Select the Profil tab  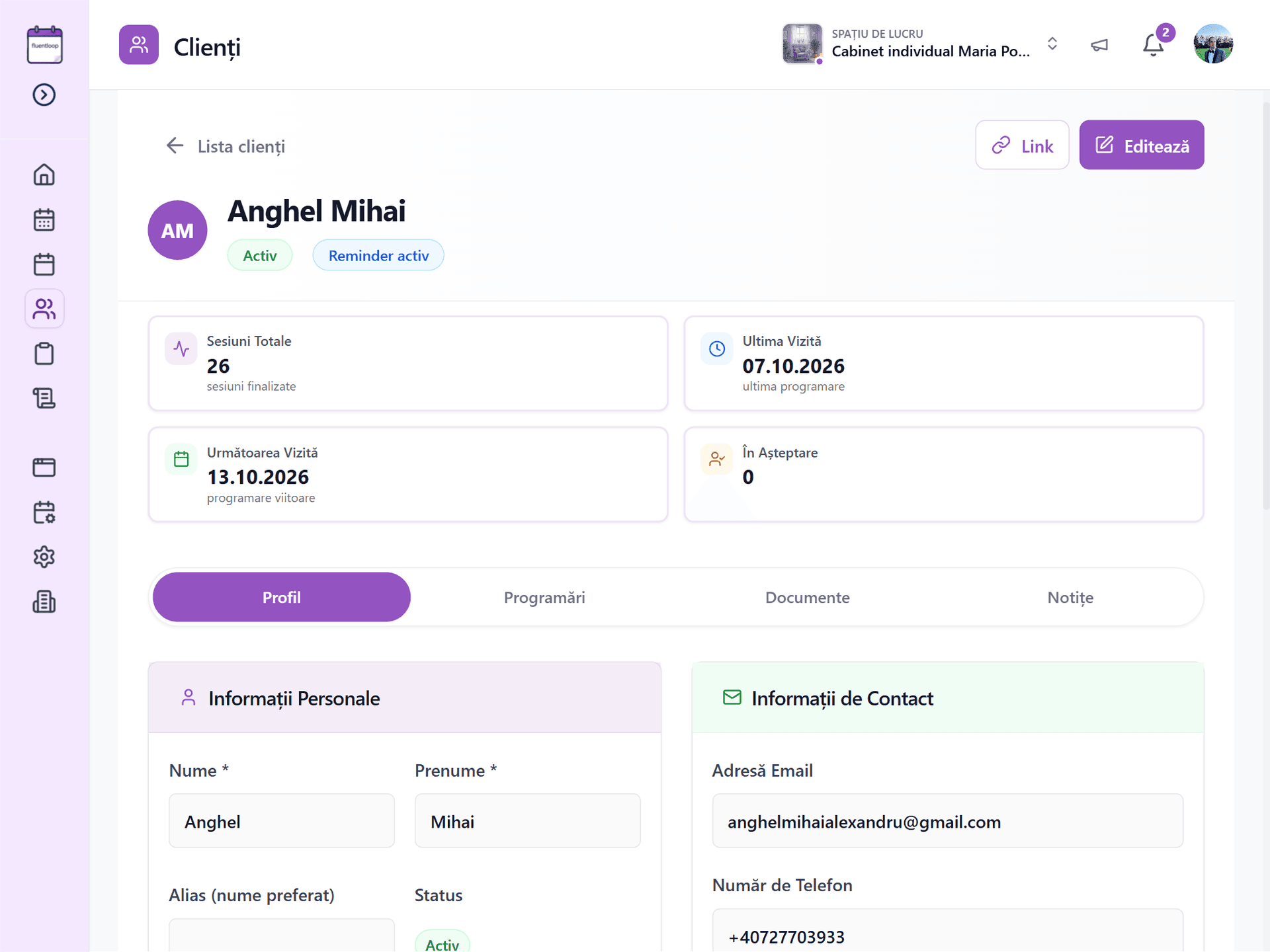point(282,597)
